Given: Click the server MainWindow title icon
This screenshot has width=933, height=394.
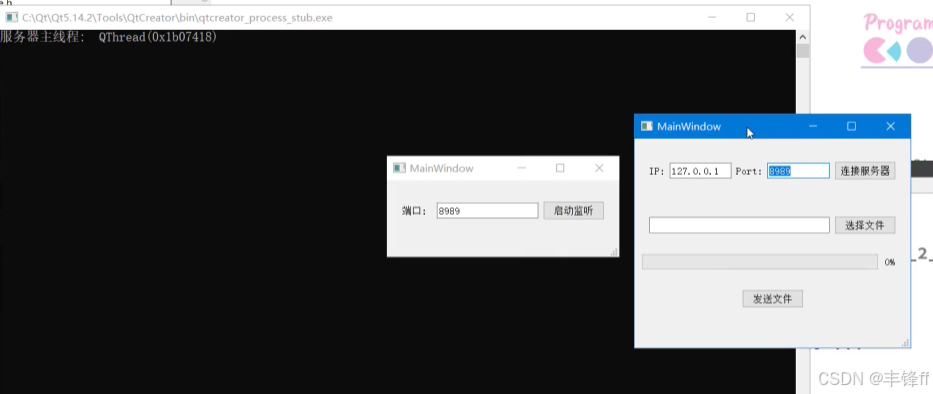Looking at the screenshot, I should 399,168.
